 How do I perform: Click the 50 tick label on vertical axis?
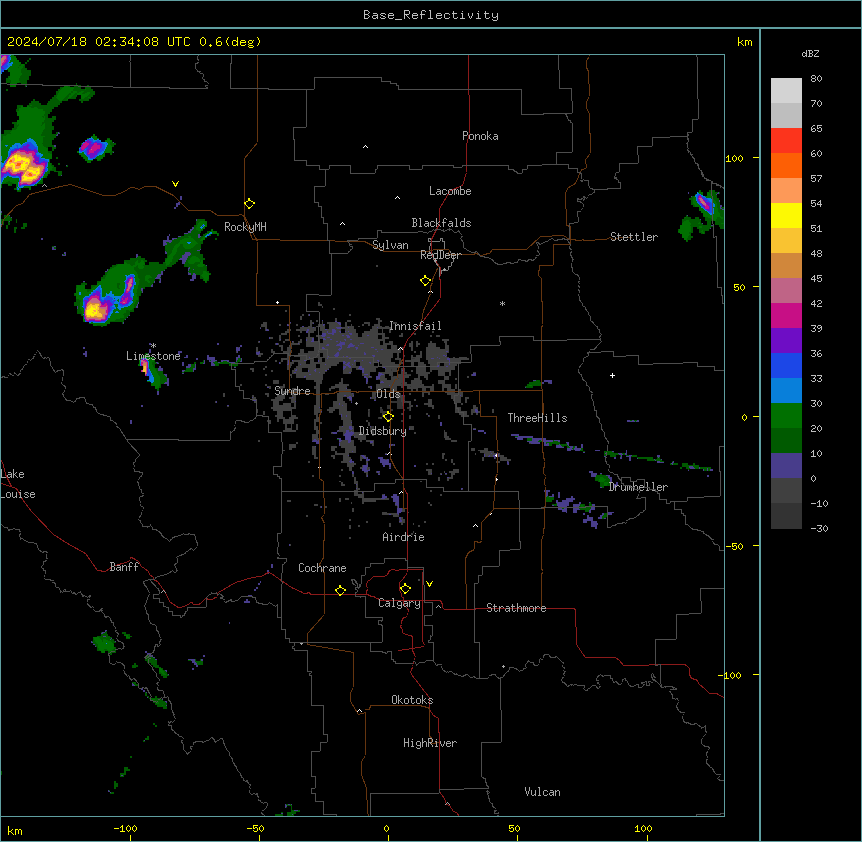[739, 287]
